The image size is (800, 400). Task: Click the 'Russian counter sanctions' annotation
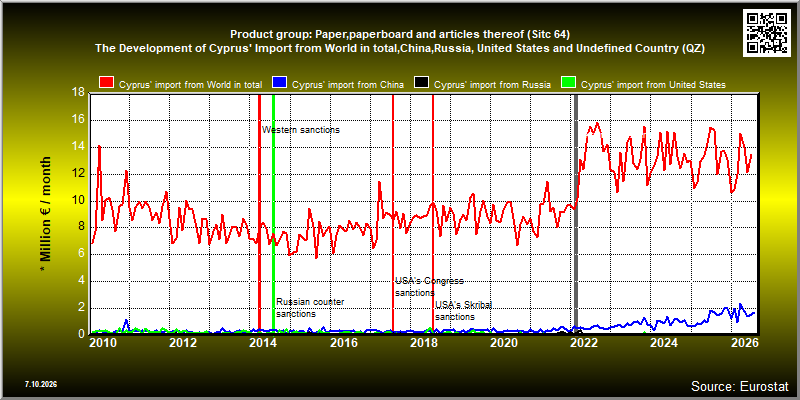click(x=310, y=308)
